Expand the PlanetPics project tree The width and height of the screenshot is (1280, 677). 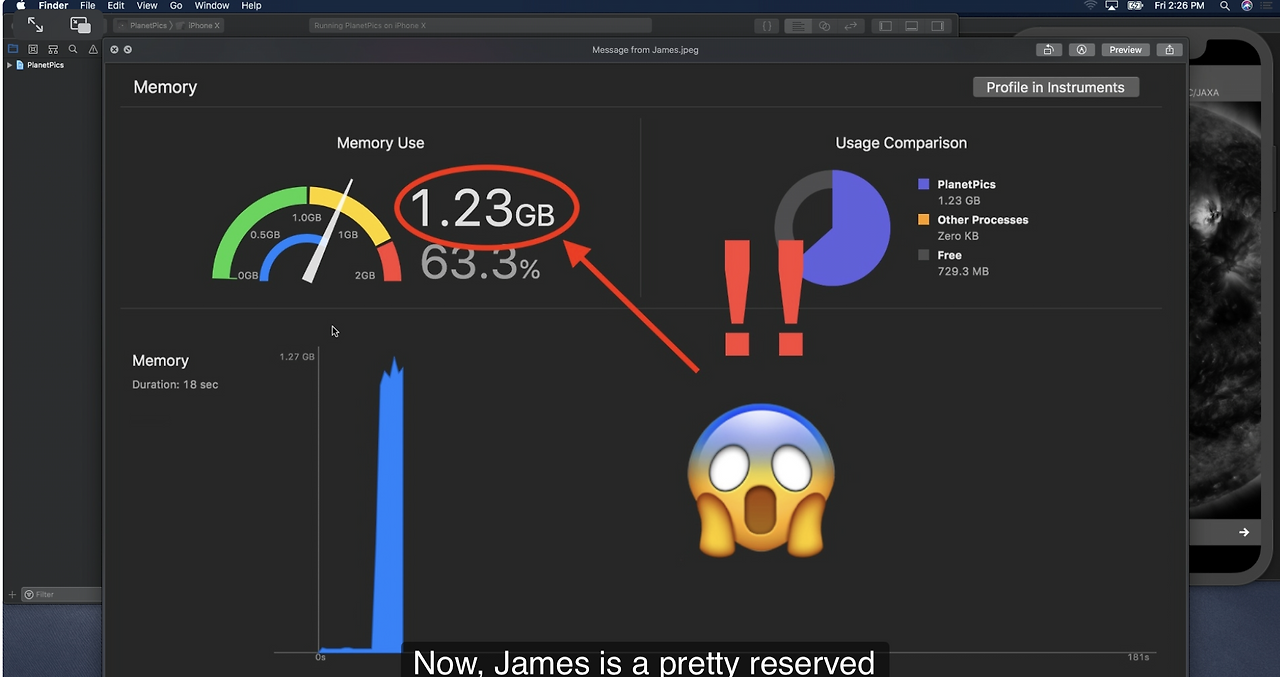point(10,65)
